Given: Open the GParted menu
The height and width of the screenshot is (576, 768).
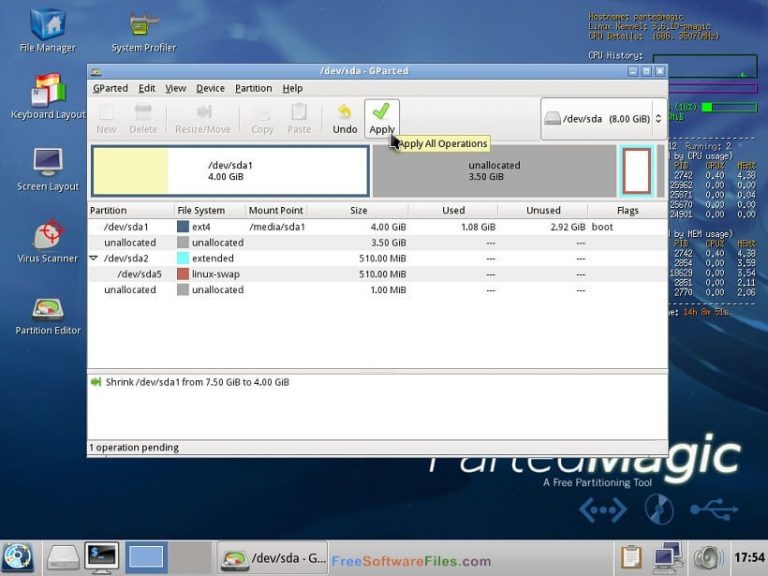Looking at the screenshot, I should pos(110,88).
